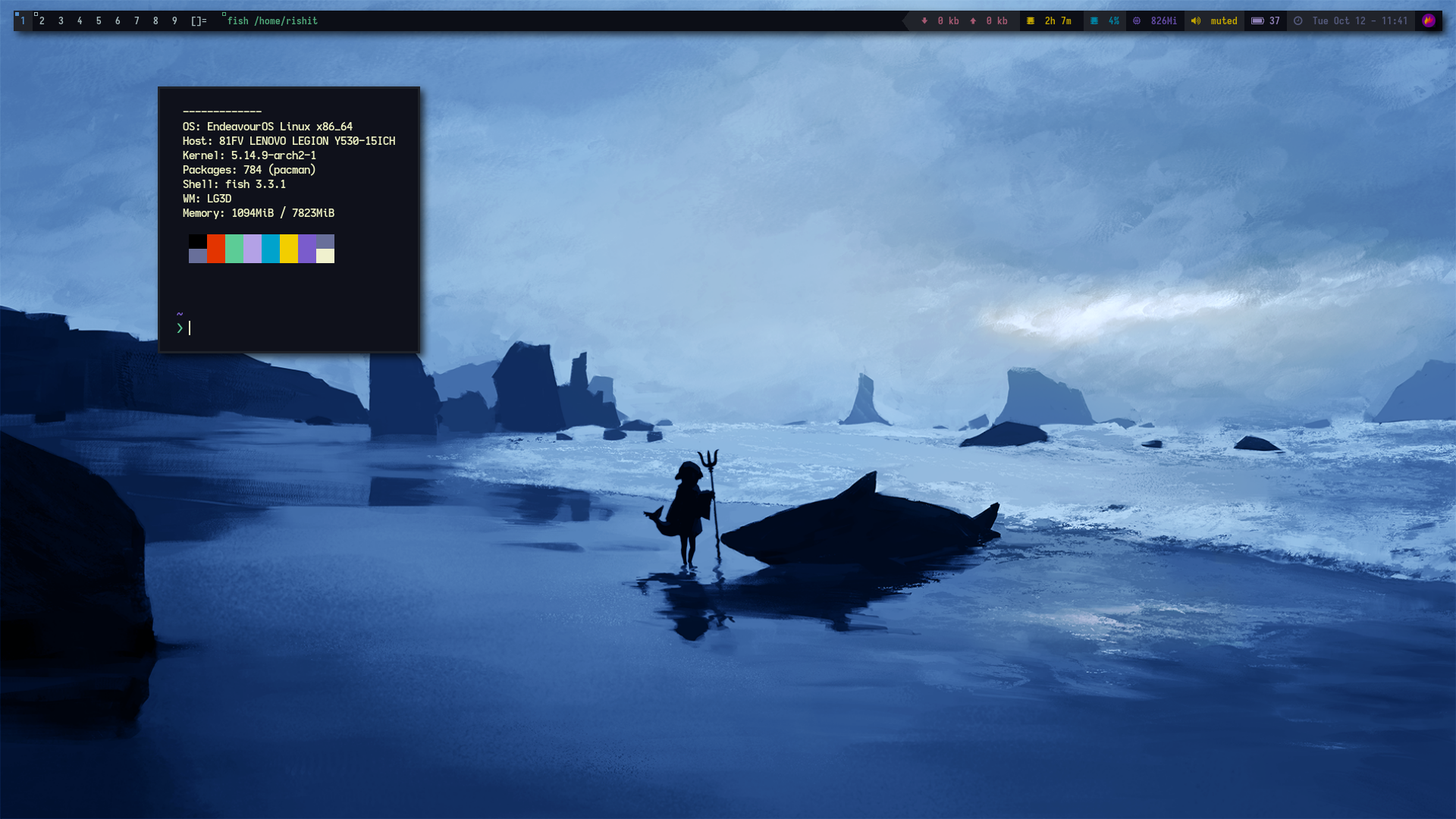Click the lavender color block in terminal

[x=253, y=249]
